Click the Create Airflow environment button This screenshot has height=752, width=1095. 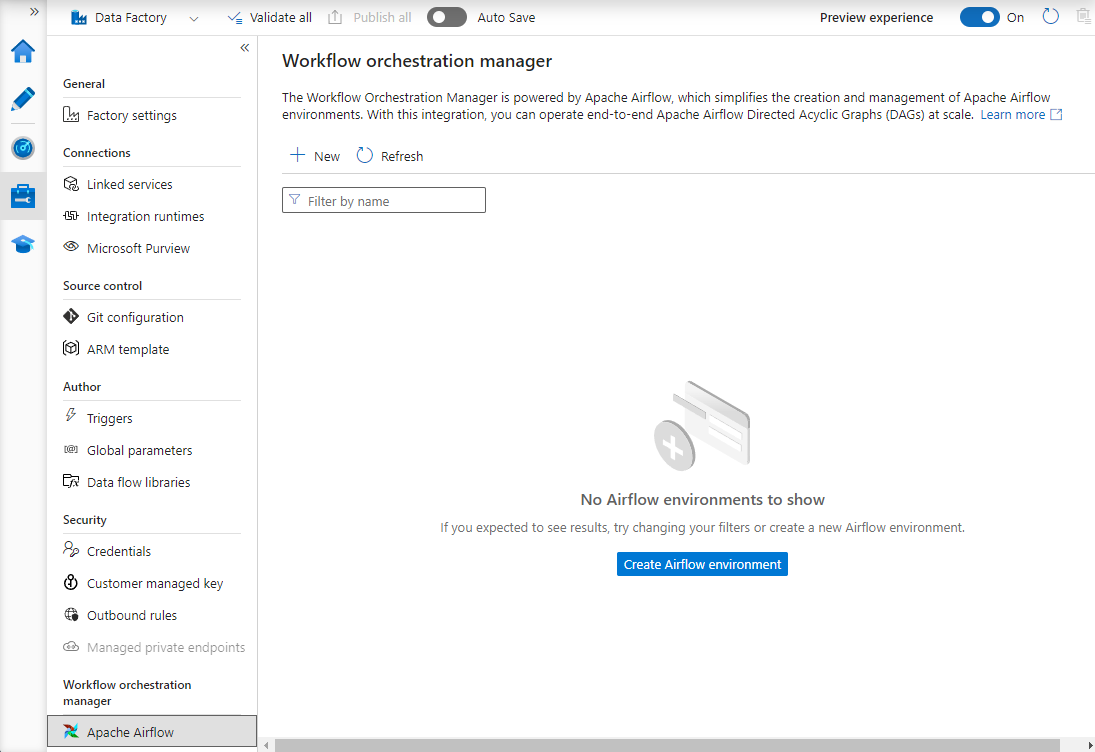(701, 563)
